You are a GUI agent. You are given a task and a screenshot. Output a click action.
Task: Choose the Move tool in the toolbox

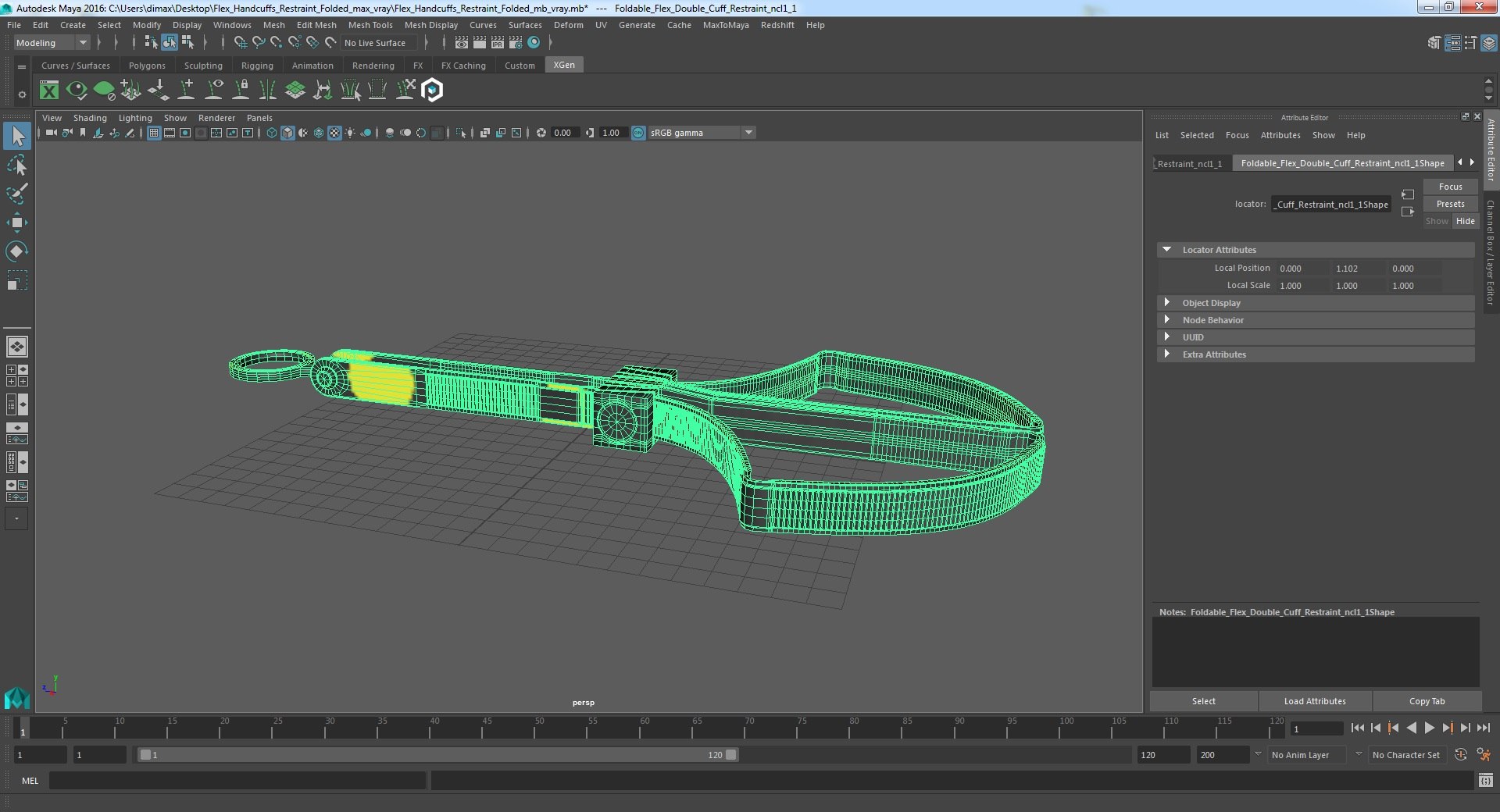pos(16,223)
